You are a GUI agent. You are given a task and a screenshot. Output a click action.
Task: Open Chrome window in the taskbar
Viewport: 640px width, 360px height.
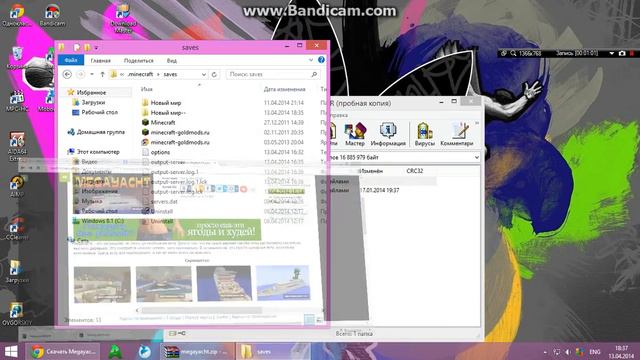click(63, 351)
